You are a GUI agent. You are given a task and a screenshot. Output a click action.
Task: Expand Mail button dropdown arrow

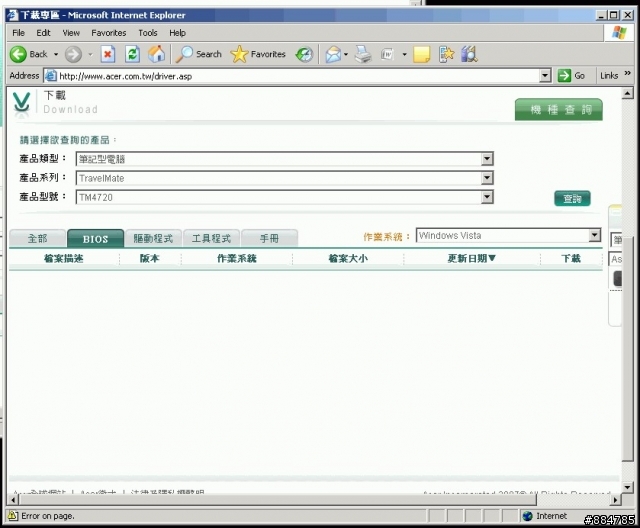pyautogui.click(x=346, y=54)
